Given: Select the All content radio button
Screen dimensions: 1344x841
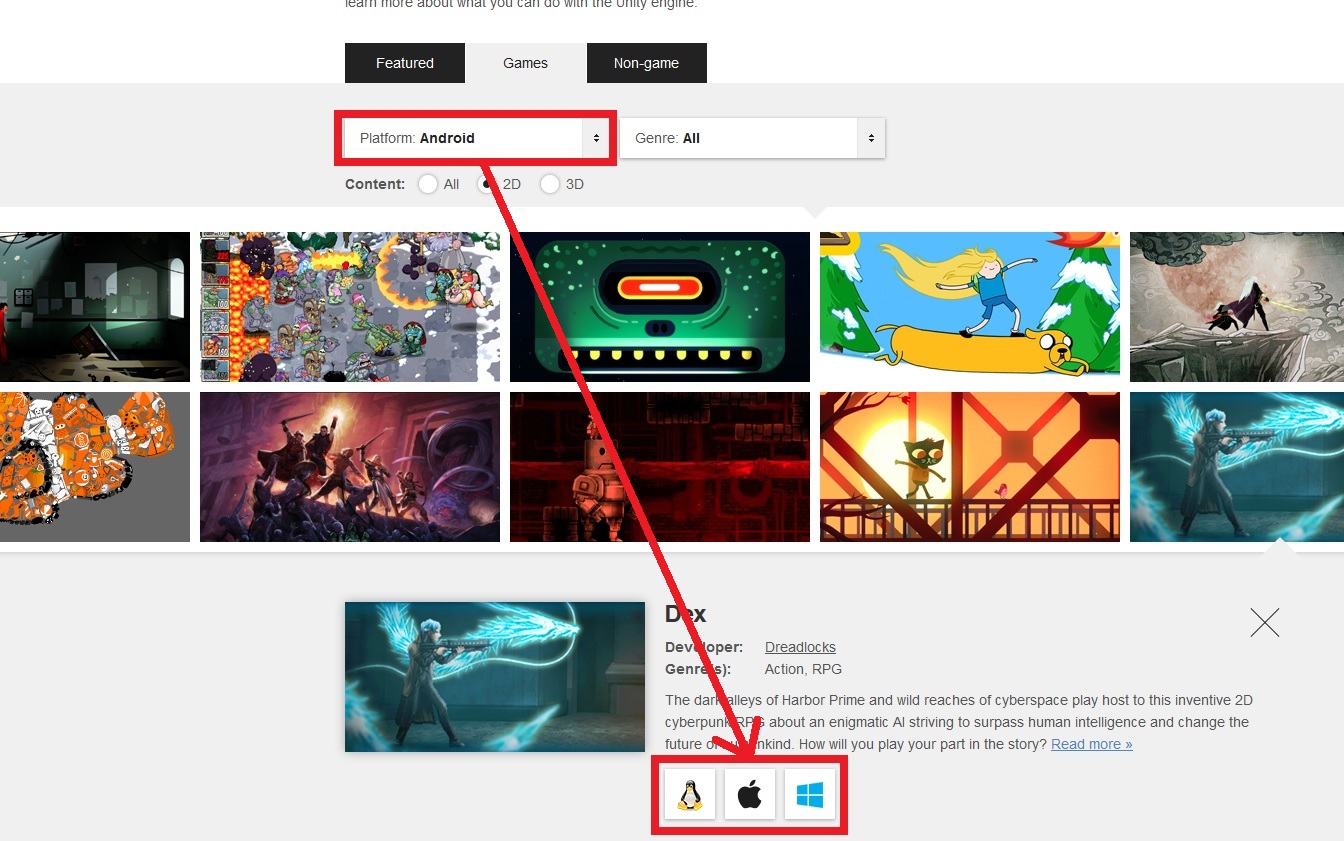Looking at the screenshot, I should click(428, 184).
